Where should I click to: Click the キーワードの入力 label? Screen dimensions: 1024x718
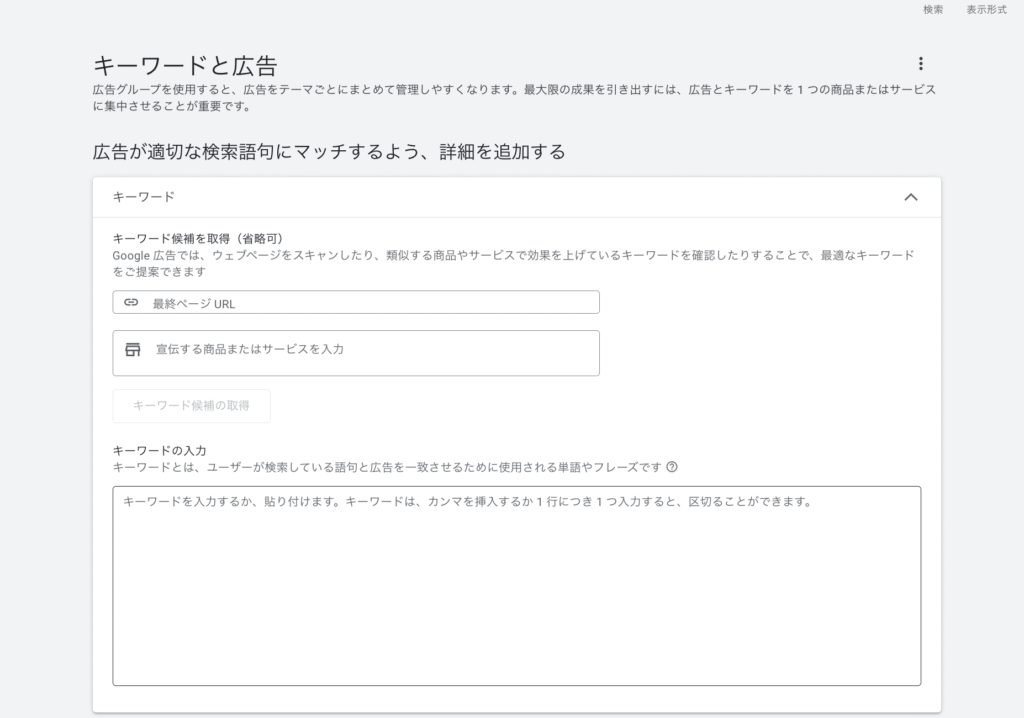coord(160,451)
